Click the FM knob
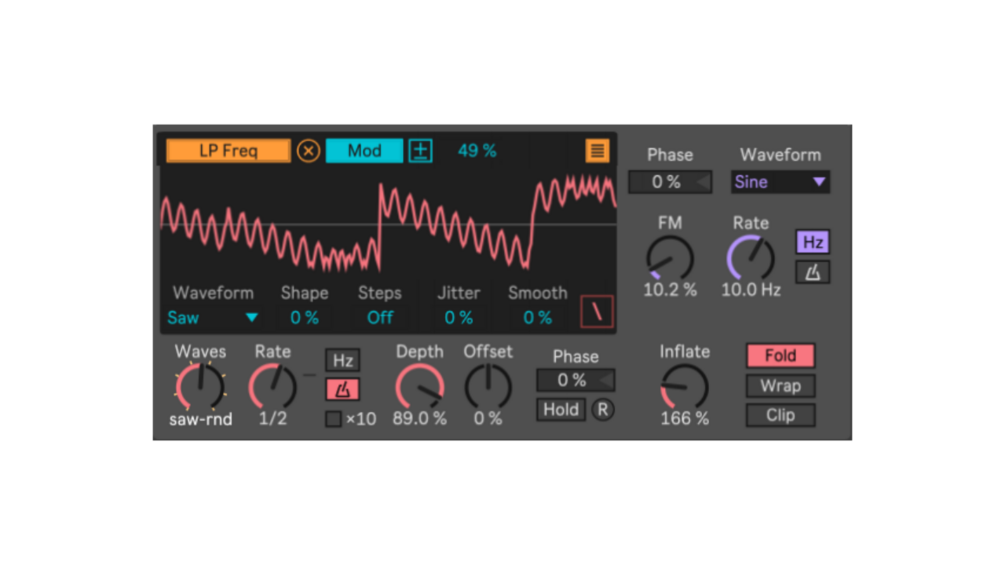This screenshot has height=565, width=1005. (670, 258)
